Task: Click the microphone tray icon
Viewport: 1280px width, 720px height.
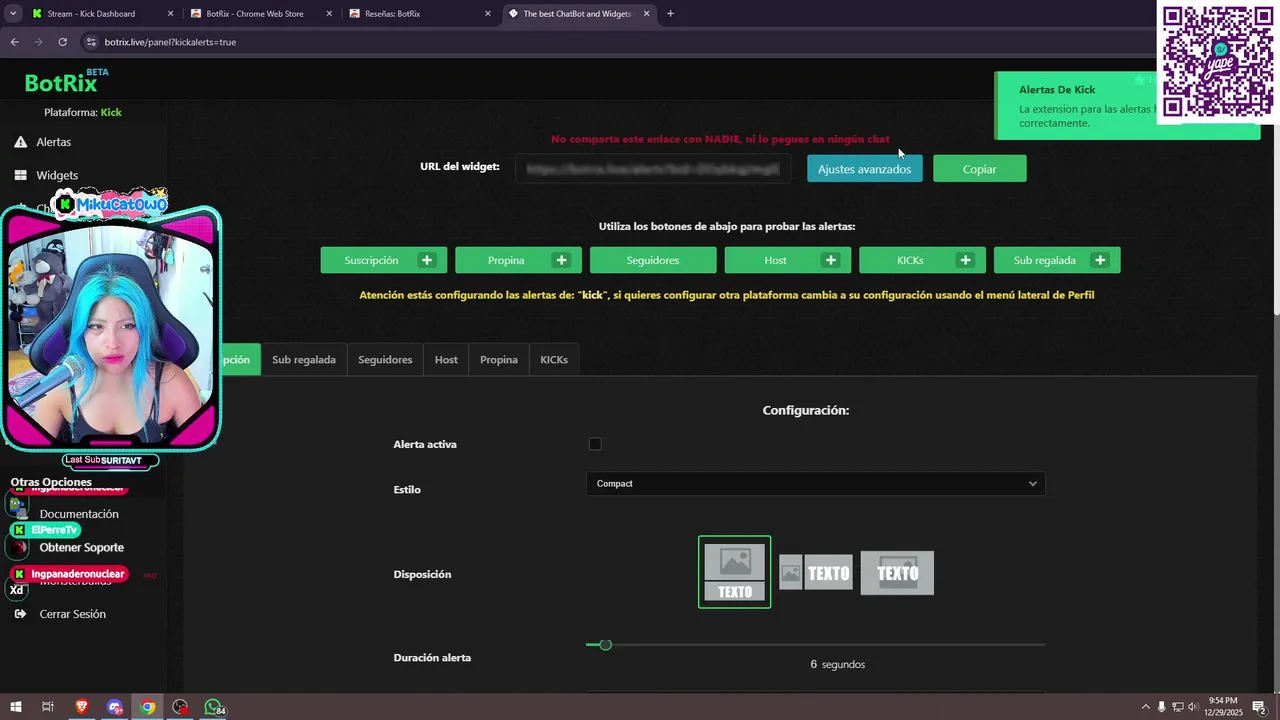Action: click(x=1161, y=707)
